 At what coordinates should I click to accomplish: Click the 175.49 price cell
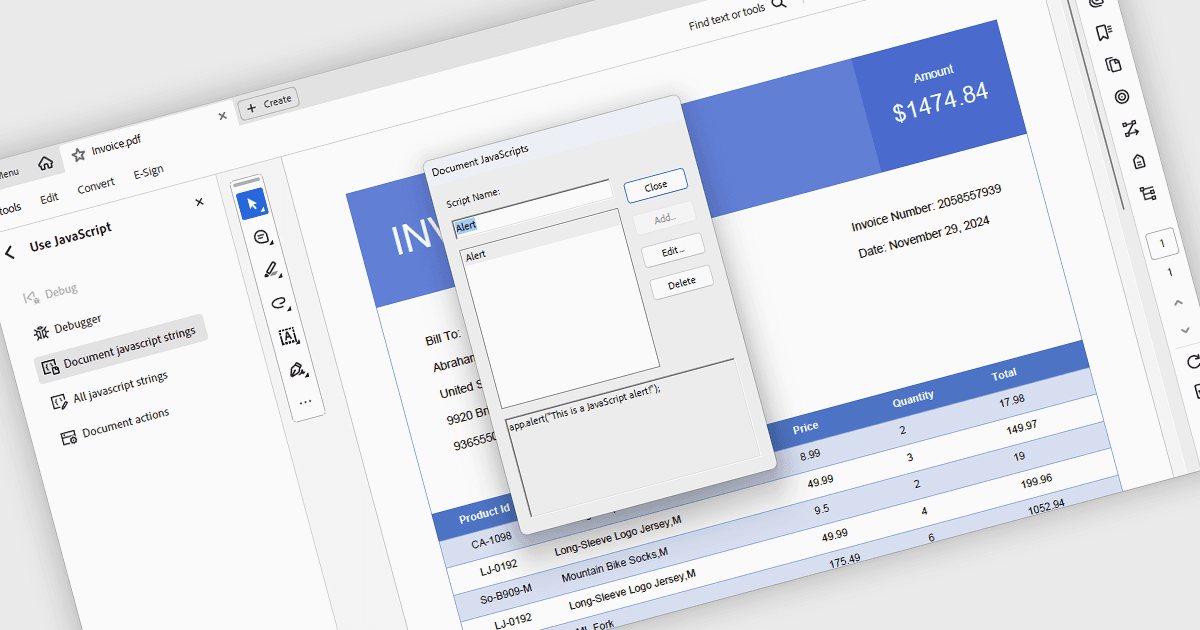[x=845, y=560]
